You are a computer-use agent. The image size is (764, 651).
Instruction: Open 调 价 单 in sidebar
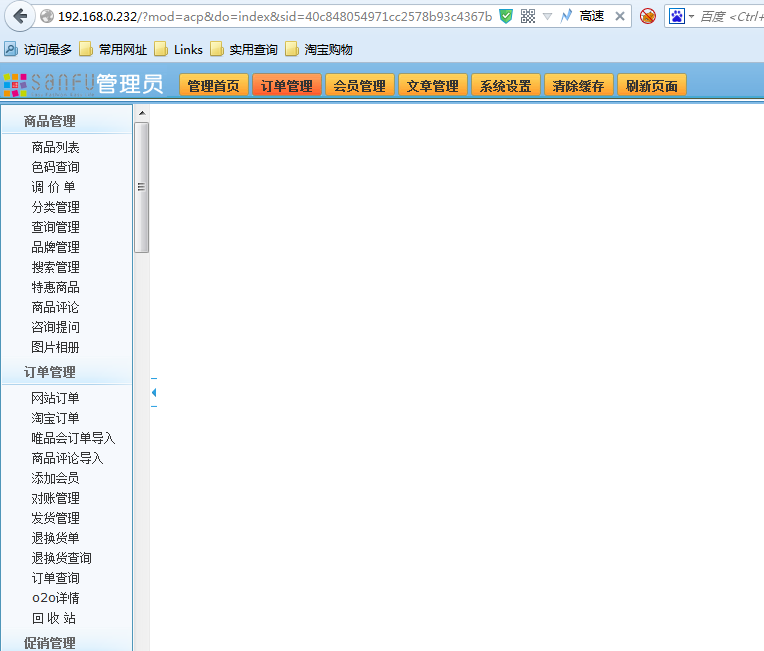coord(54,187)
